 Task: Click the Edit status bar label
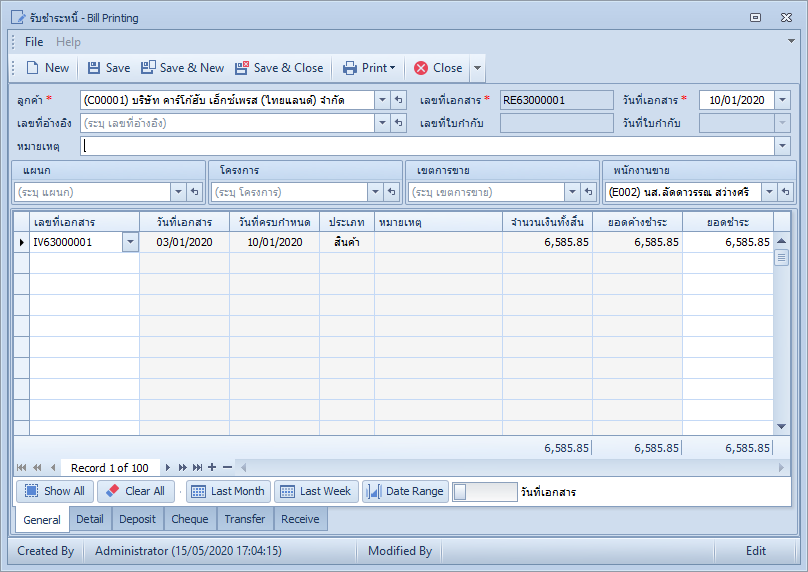pyautogui.click(x=755, y=551)
